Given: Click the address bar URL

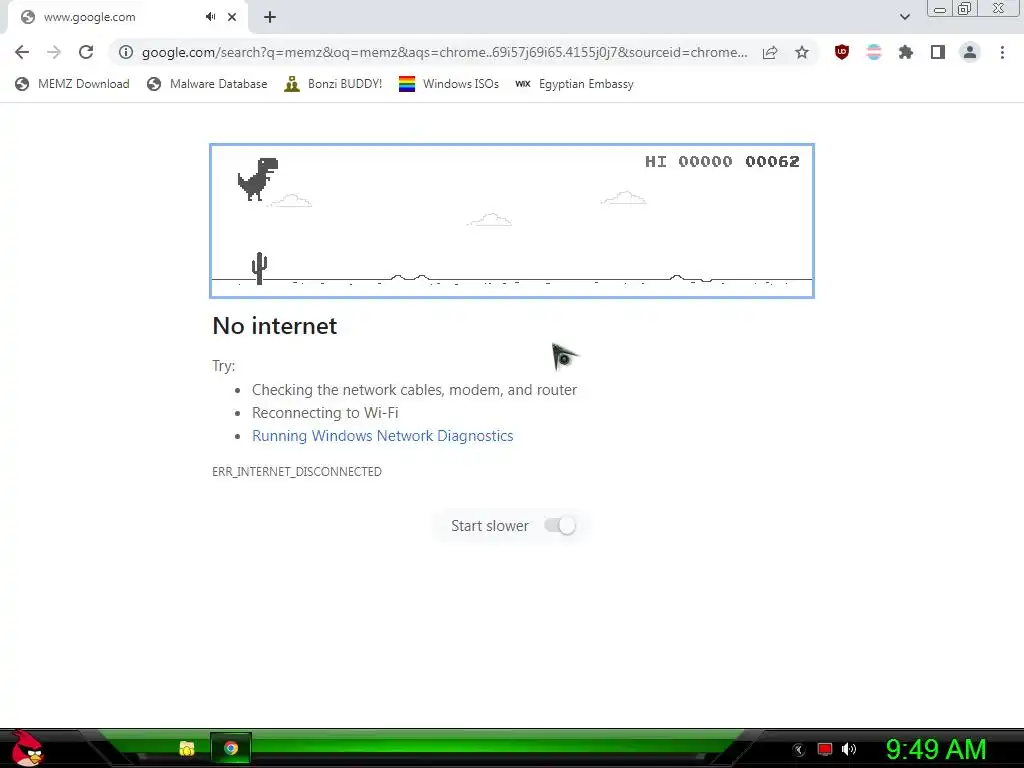Looking at the screenshot, I should point(444,52).
